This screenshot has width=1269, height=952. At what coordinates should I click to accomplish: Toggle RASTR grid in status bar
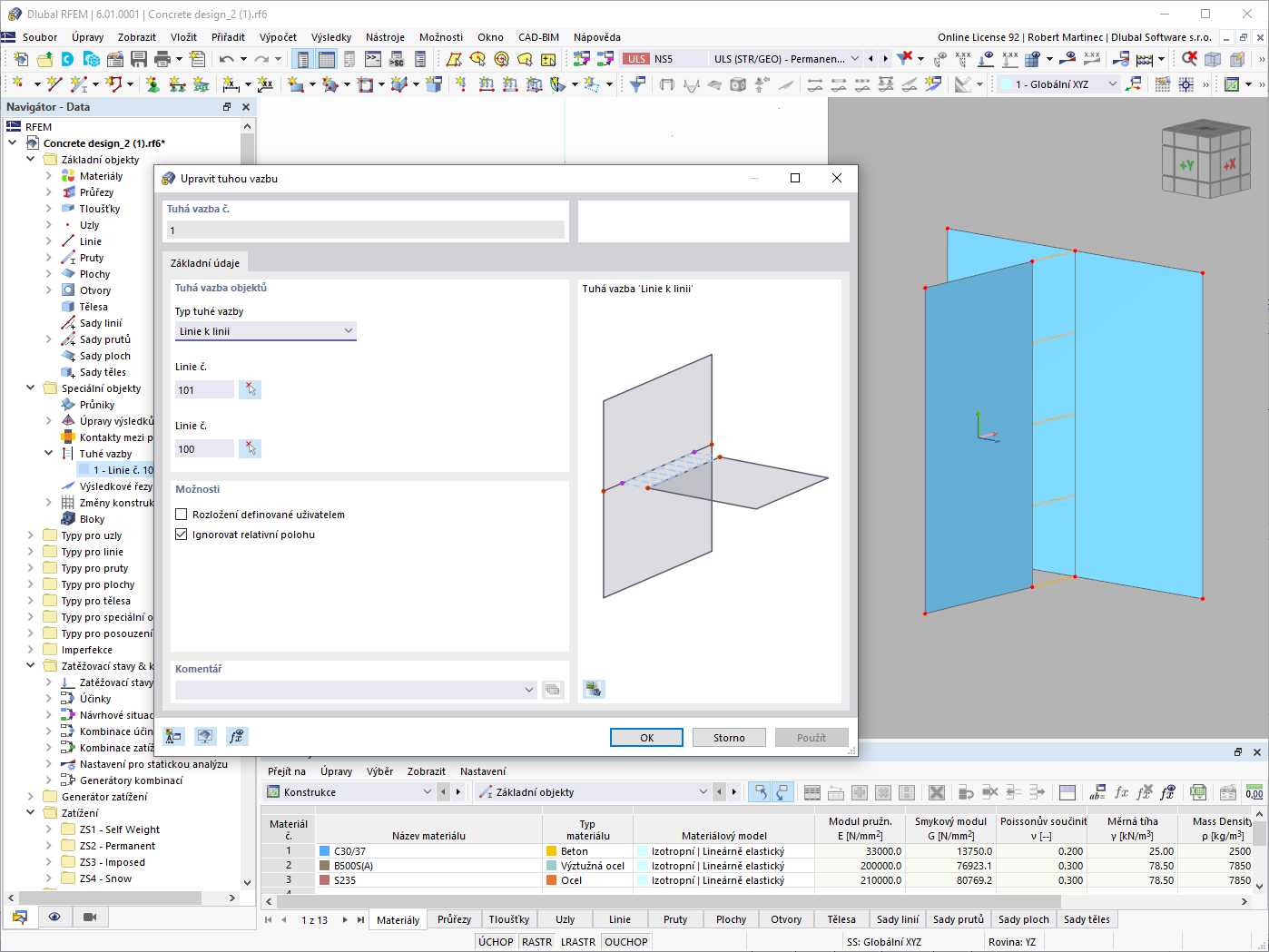click(537, 942)
